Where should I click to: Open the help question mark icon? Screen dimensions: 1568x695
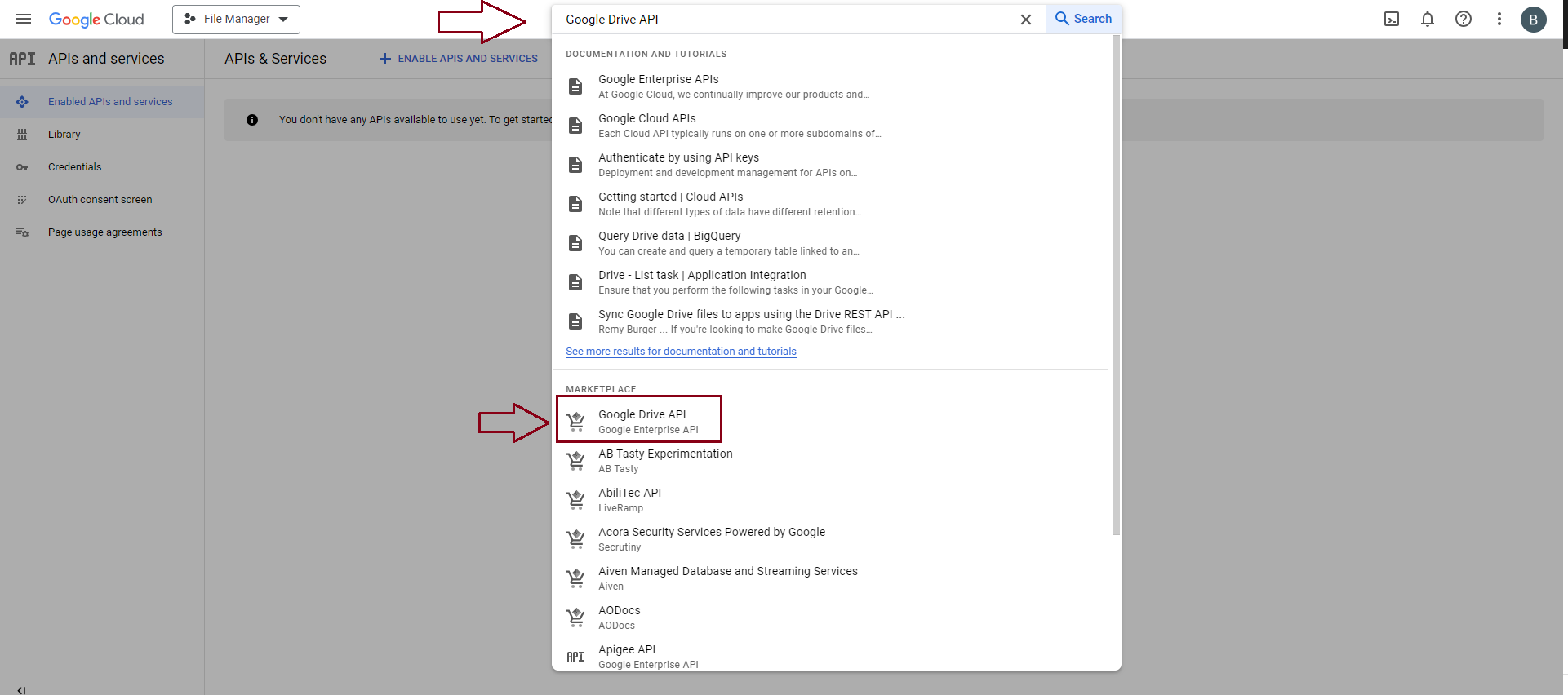click(x=1464, y=19)
